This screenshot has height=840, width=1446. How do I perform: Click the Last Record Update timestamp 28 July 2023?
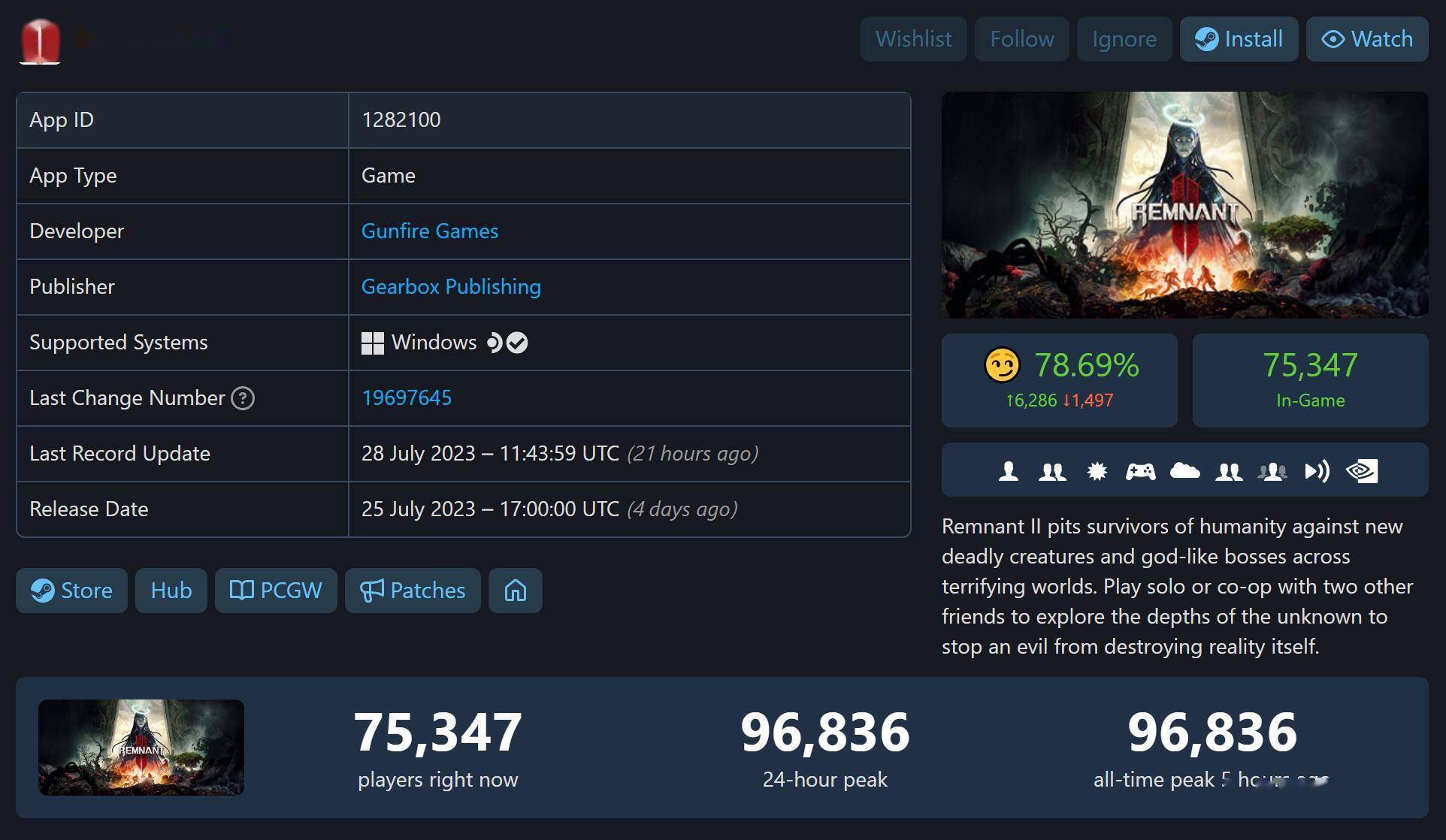pos(490,454)
